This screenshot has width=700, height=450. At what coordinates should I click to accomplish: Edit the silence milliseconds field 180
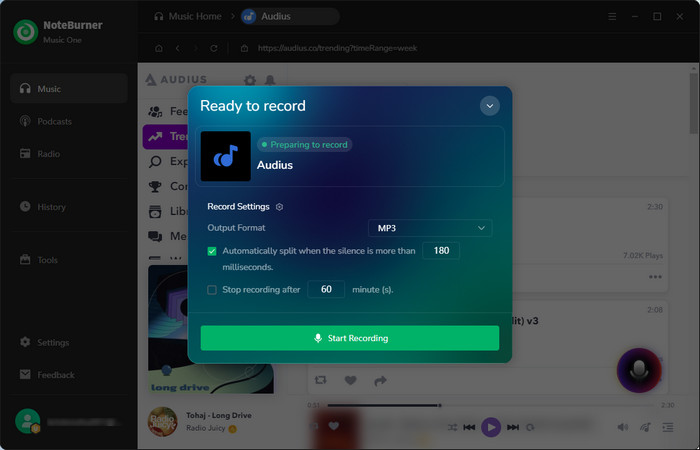[441, 250]
